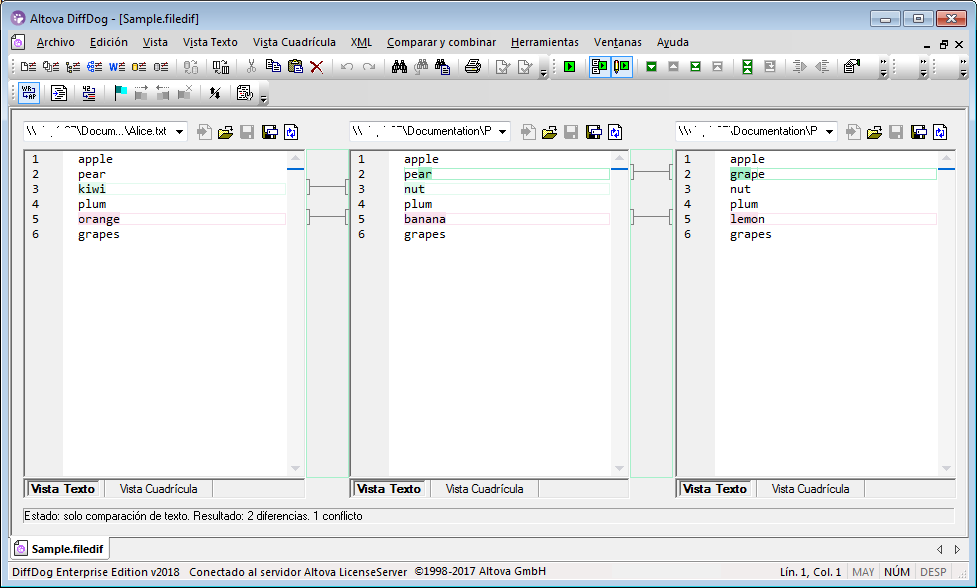Click the Start comparison green play icon

coord(569,67)
